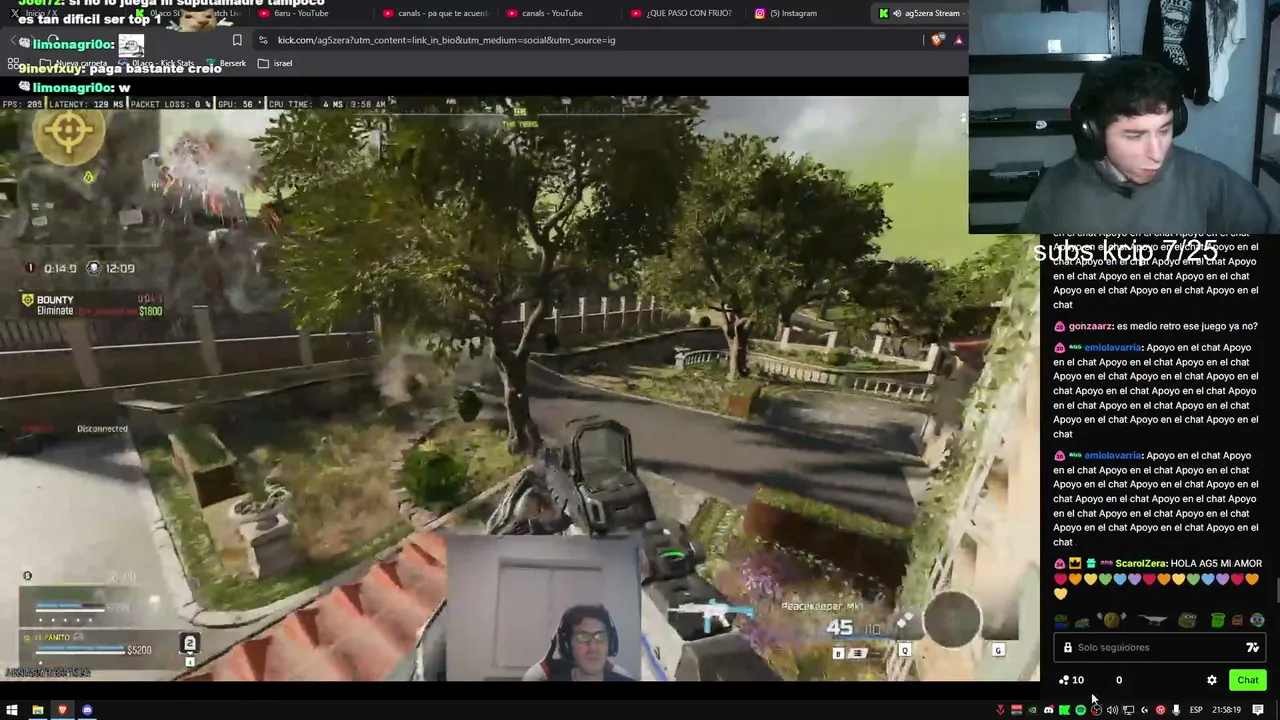The height and width of the screenshot is (720, 1280).
Task: Click the kick.com address bar URL
Action: click(446, 40)
